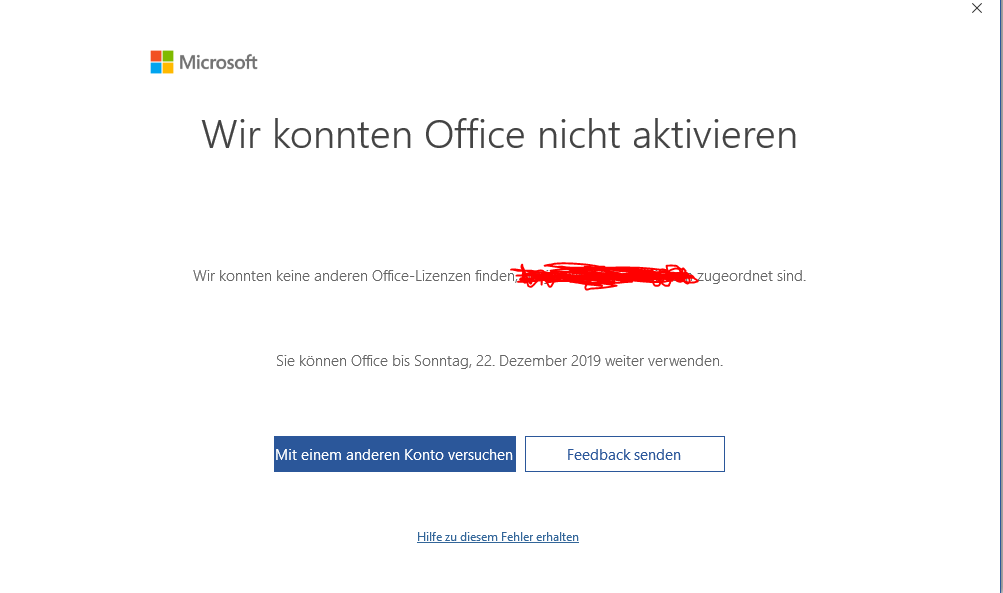
Task: Click the heading 'Wir konnten Office nicht aktivieren'
Action: click(500, 134)
